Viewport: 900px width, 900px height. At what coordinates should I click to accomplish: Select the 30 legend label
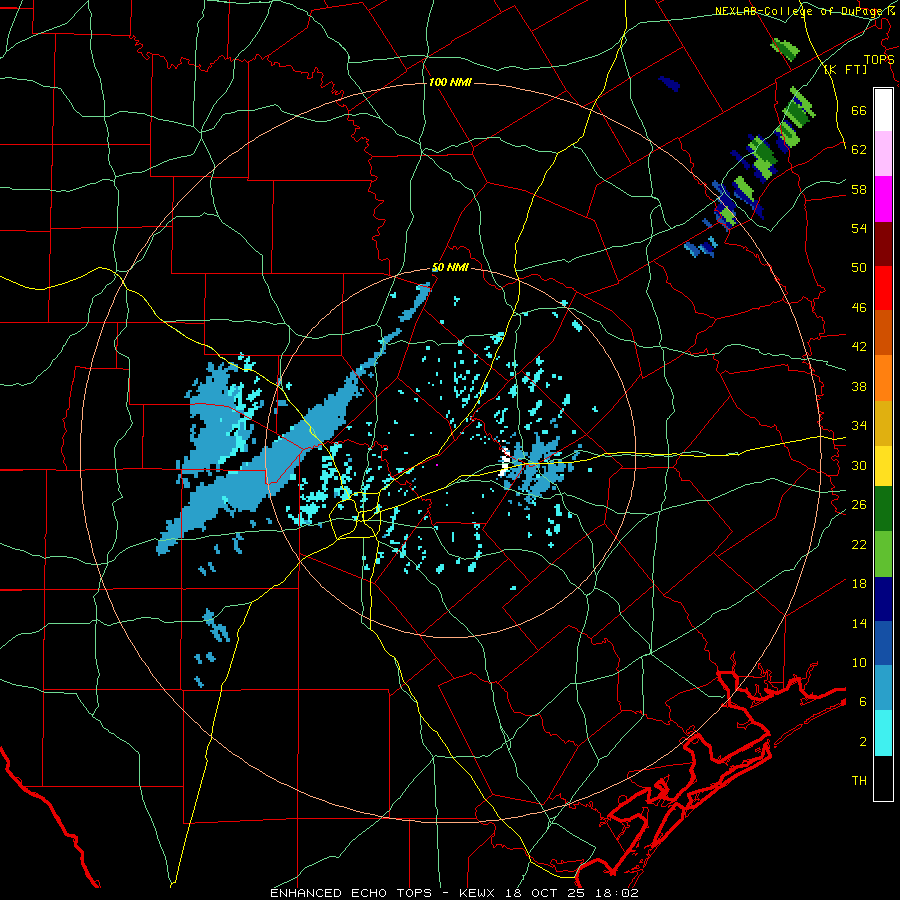click(859, 465)
